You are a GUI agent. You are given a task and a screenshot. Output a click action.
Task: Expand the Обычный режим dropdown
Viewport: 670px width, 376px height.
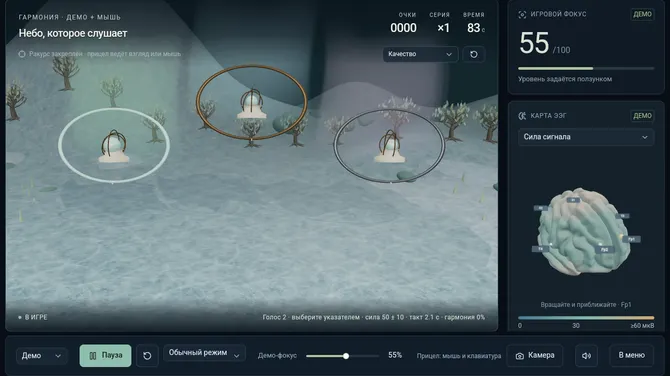pyautogui.click(x=204, y=353)
